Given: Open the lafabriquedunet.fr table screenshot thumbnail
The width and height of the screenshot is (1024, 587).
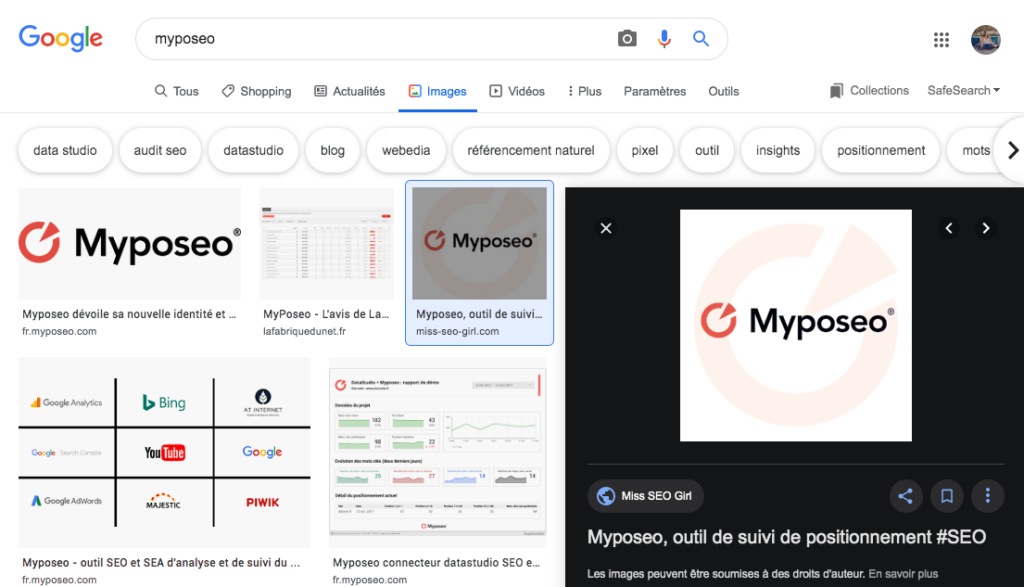Looking at the screenshot, I should click(327, 244).
